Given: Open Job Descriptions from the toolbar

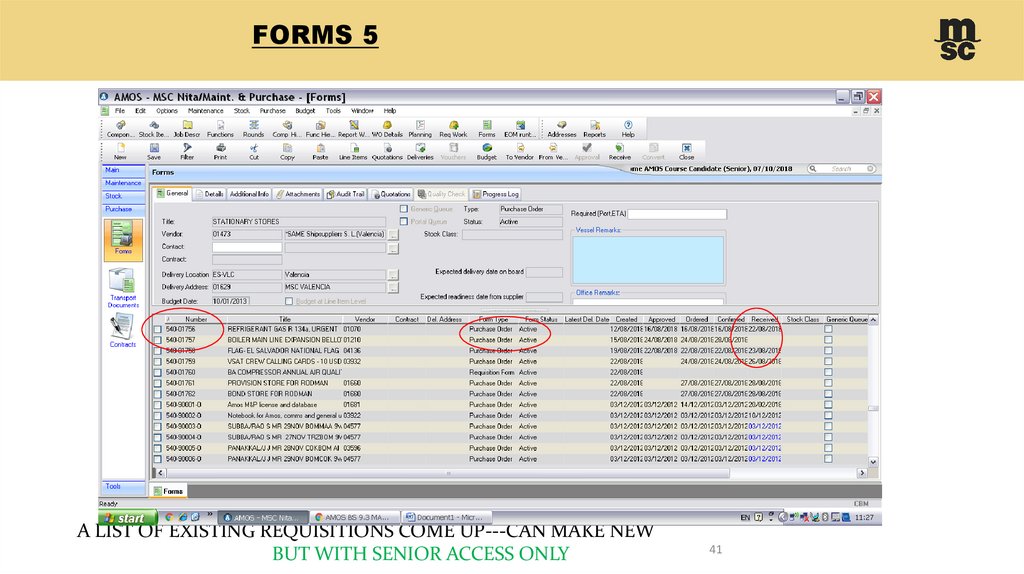Looking at the screenshot, I should coord(187,129).
